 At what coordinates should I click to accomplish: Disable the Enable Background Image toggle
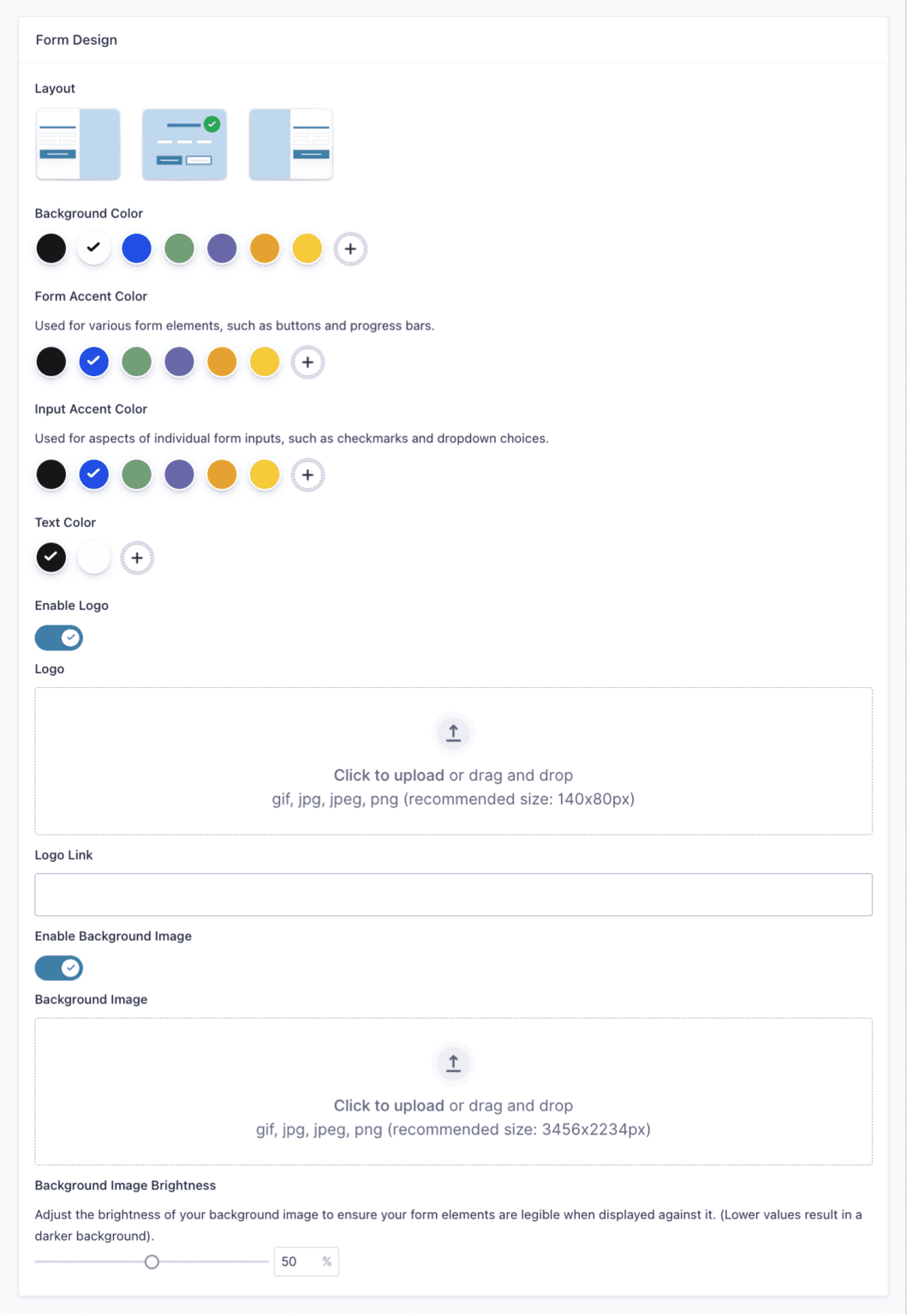coord(58,967)
